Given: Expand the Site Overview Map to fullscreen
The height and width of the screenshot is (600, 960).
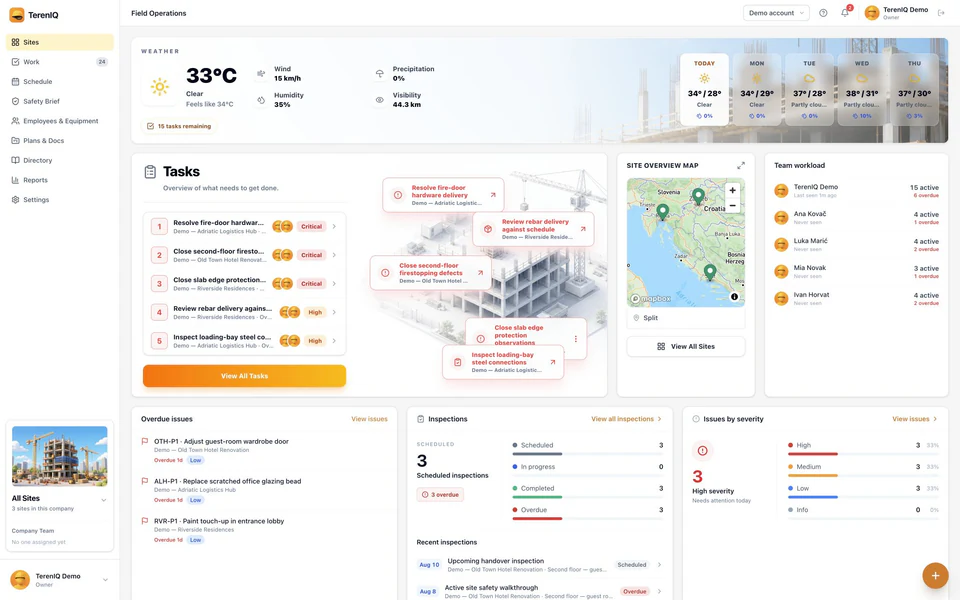Looking at the screenshot, I should (x=741, y=165).
